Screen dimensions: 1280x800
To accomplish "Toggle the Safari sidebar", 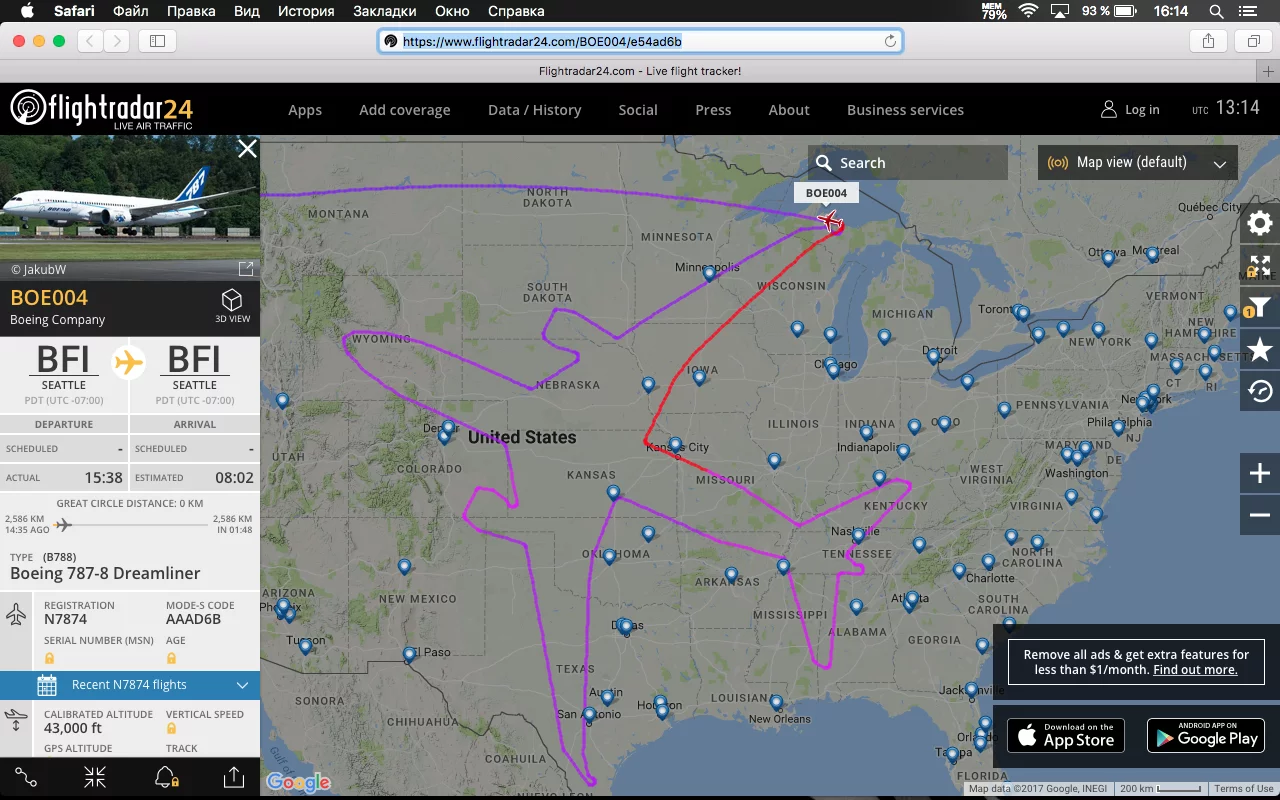I will [158, 41].
